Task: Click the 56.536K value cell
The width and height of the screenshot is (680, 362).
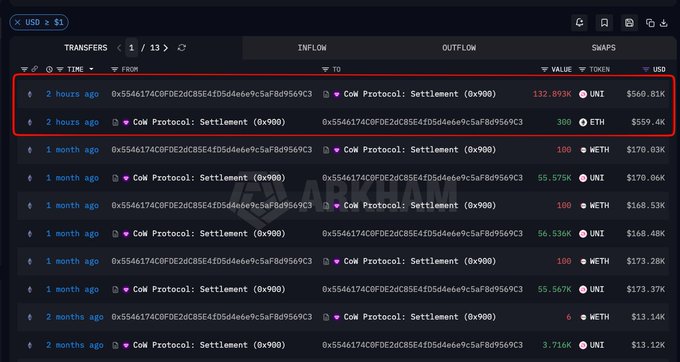Action: (555, 234)
